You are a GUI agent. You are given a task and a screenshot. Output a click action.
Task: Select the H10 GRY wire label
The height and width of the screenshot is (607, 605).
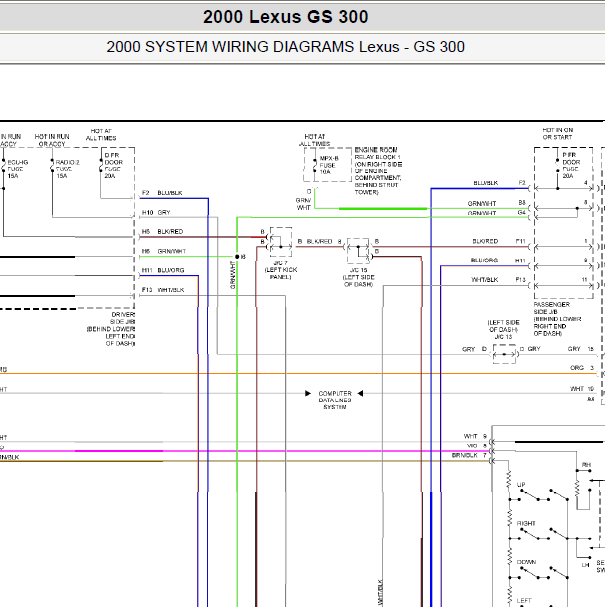156,213
